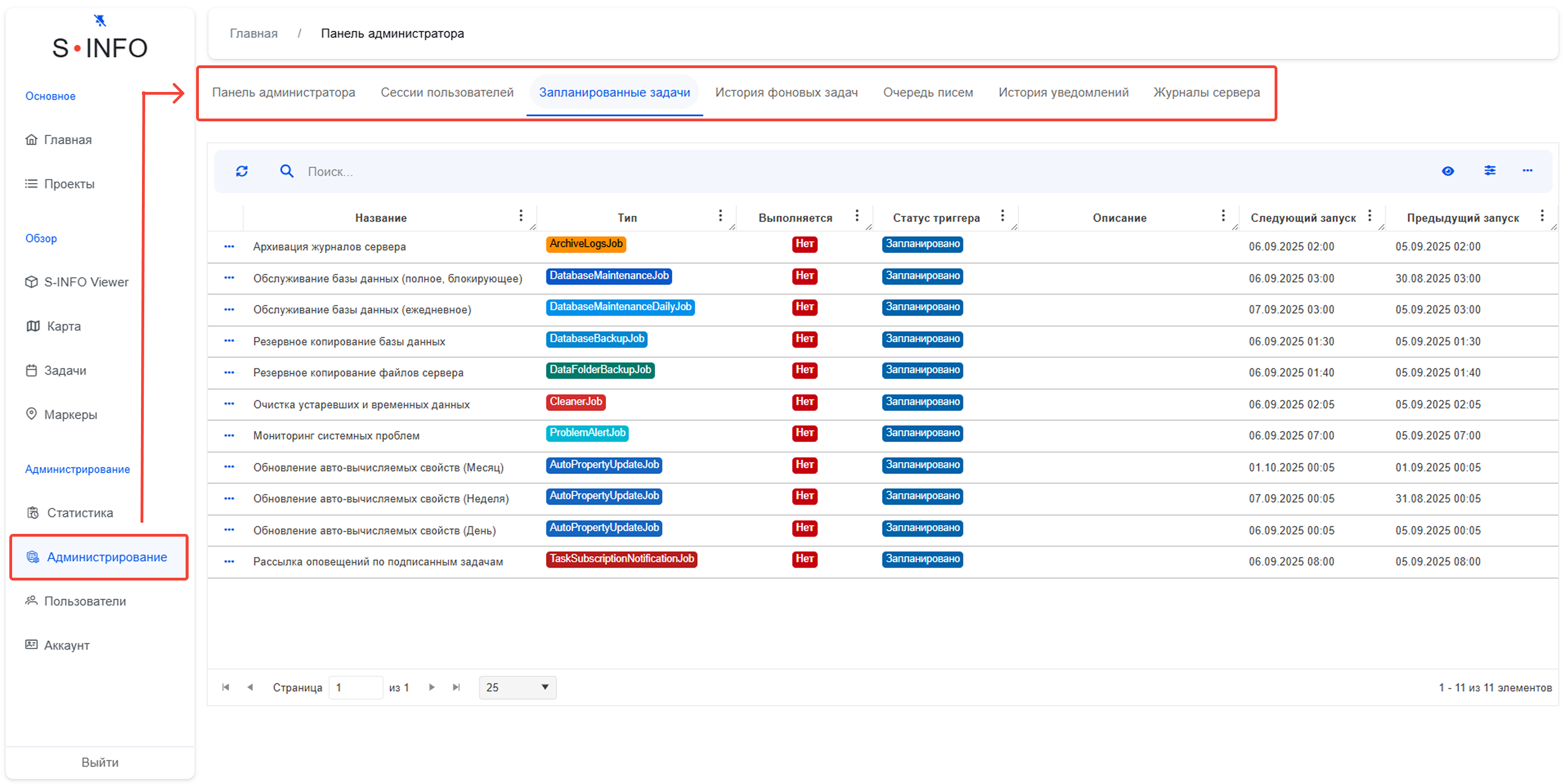Open column menu for Статус триггера

[x=1002, y=216]
